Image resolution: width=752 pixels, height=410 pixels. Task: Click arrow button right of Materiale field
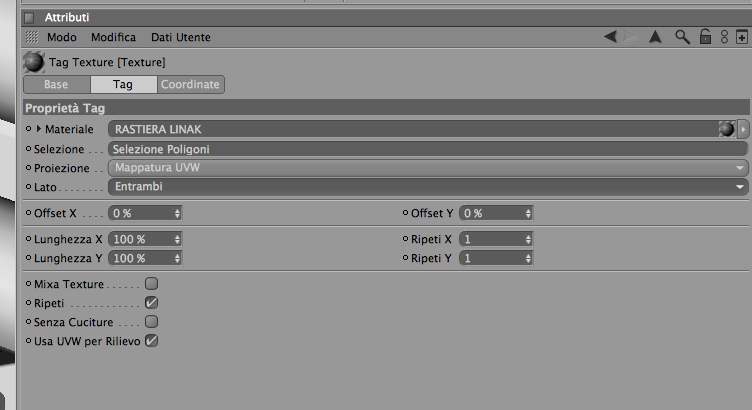click(743, 129)
